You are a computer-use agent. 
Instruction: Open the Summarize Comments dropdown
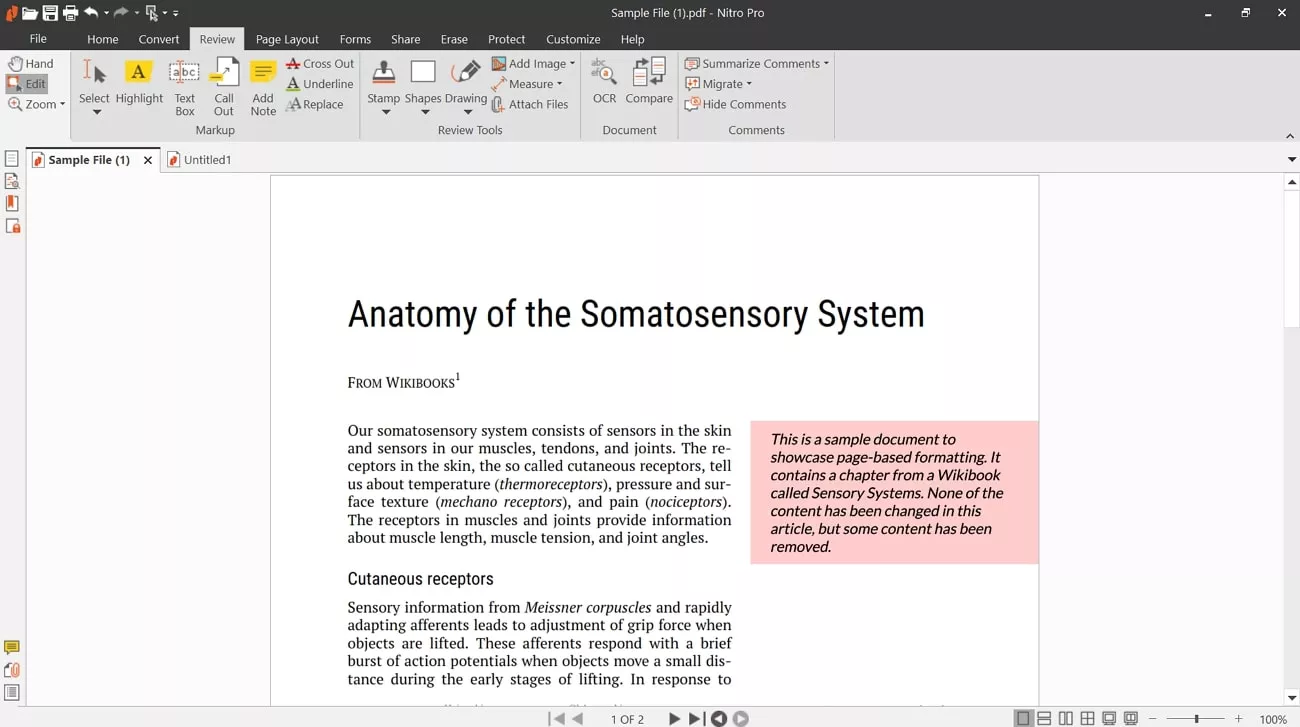click(826, 64)
